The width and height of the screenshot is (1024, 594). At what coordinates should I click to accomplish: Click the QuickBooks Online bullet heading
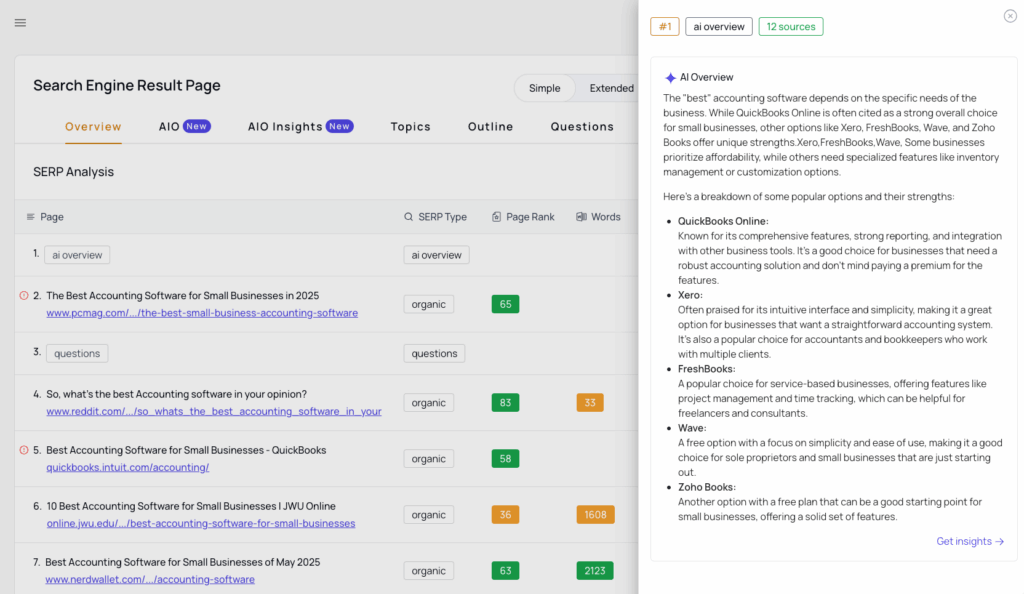[723, 221]
